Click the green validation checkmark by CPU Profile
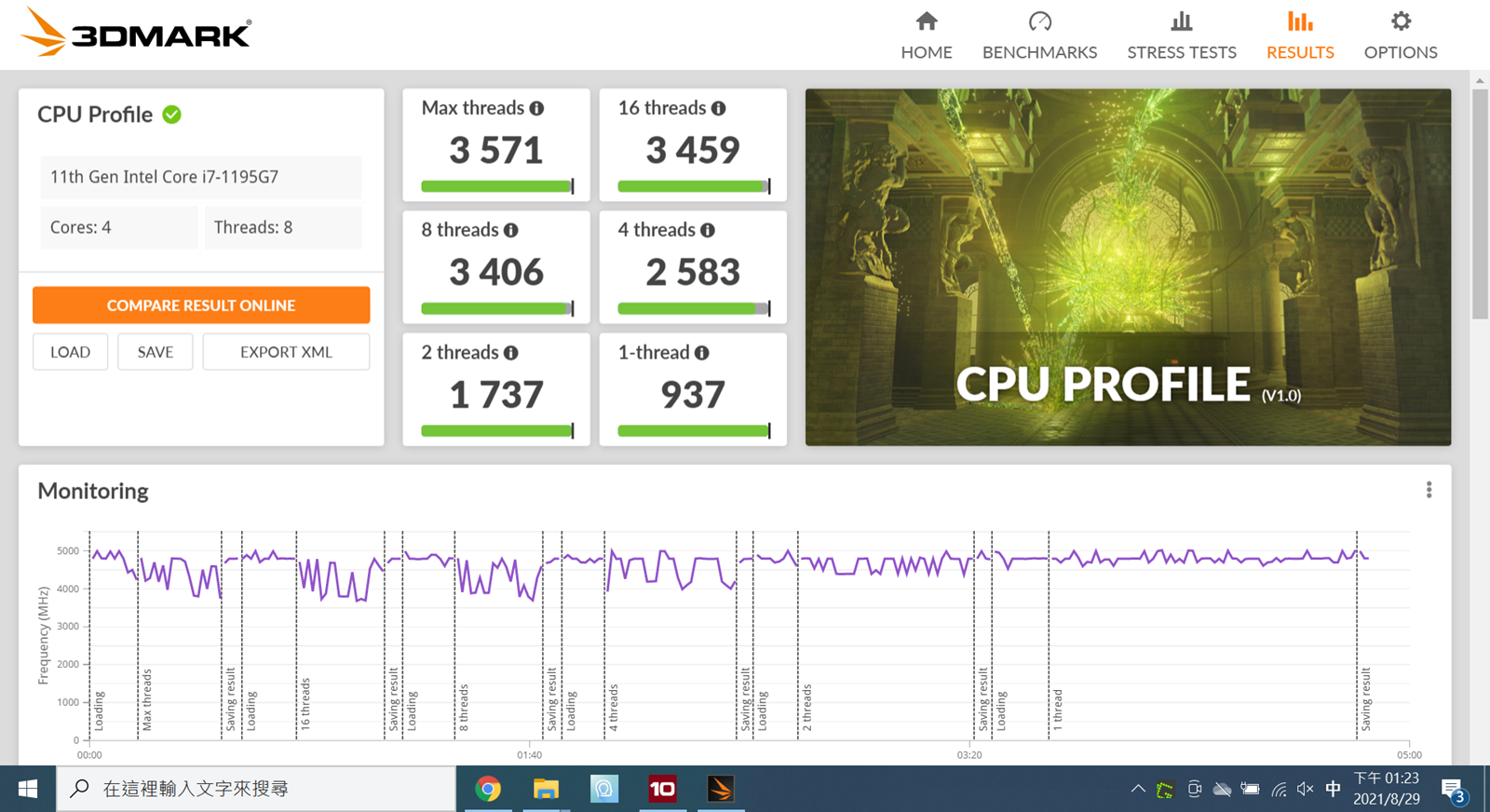Image resolution: width=1490 pixels, height=812 pixels. (x=172, y=115)
